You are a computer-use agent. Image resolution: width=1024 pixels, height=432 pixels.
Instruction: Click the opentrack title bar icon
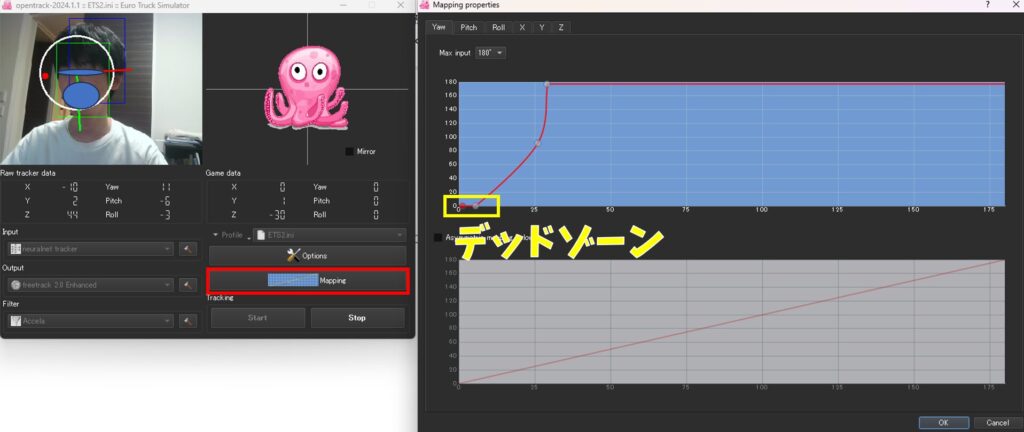coord(6,5)
